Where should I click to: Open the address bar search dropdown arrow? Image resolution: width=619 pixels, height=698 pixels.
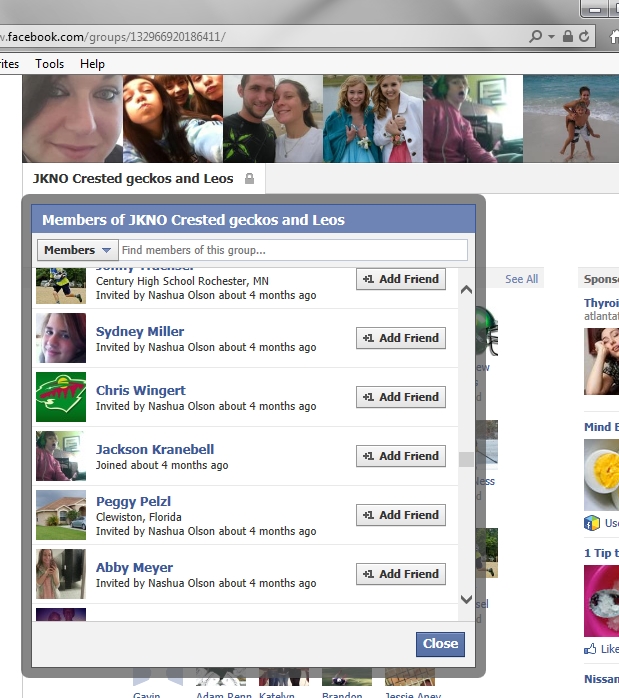(x=551, y=37)
